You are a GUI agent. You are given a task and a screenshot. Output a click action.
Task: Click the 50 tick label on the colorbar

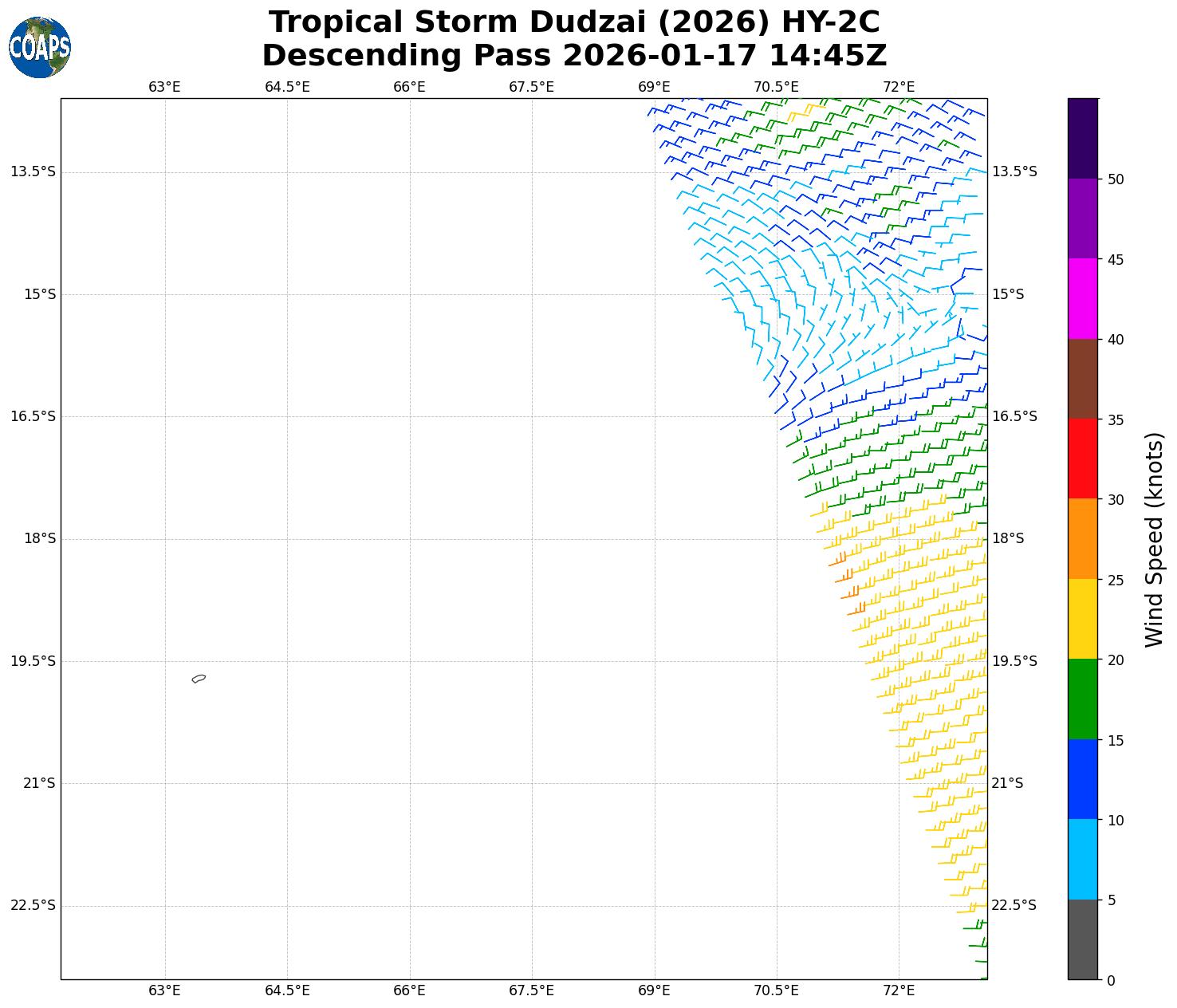(1116, 179)
